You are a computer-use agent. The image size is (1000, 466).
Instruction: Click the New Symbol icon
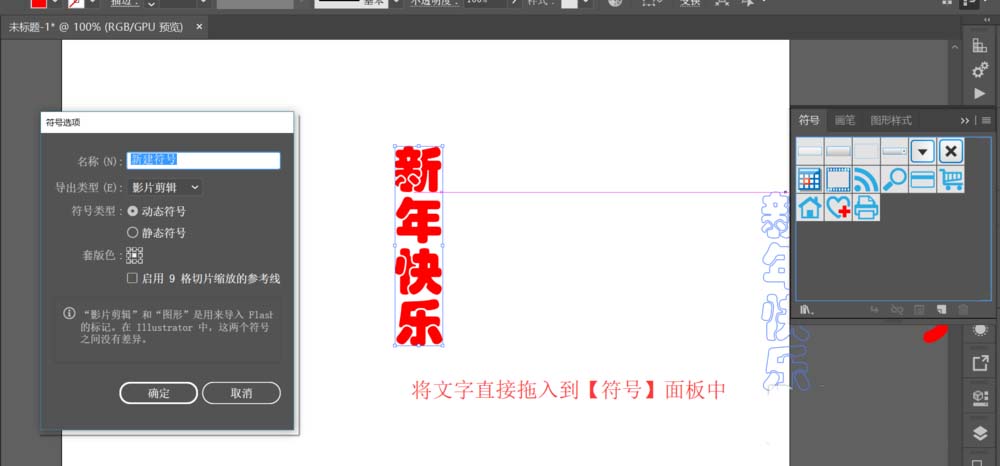pyautogui.click(x=941, y=310)
